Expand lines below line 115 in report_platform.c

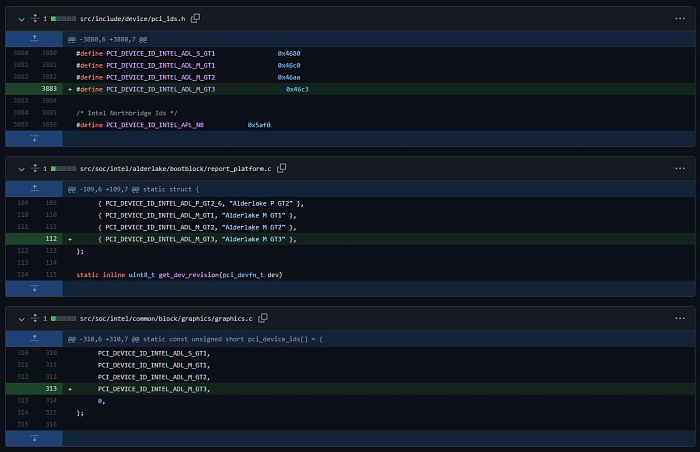(34, 289)
